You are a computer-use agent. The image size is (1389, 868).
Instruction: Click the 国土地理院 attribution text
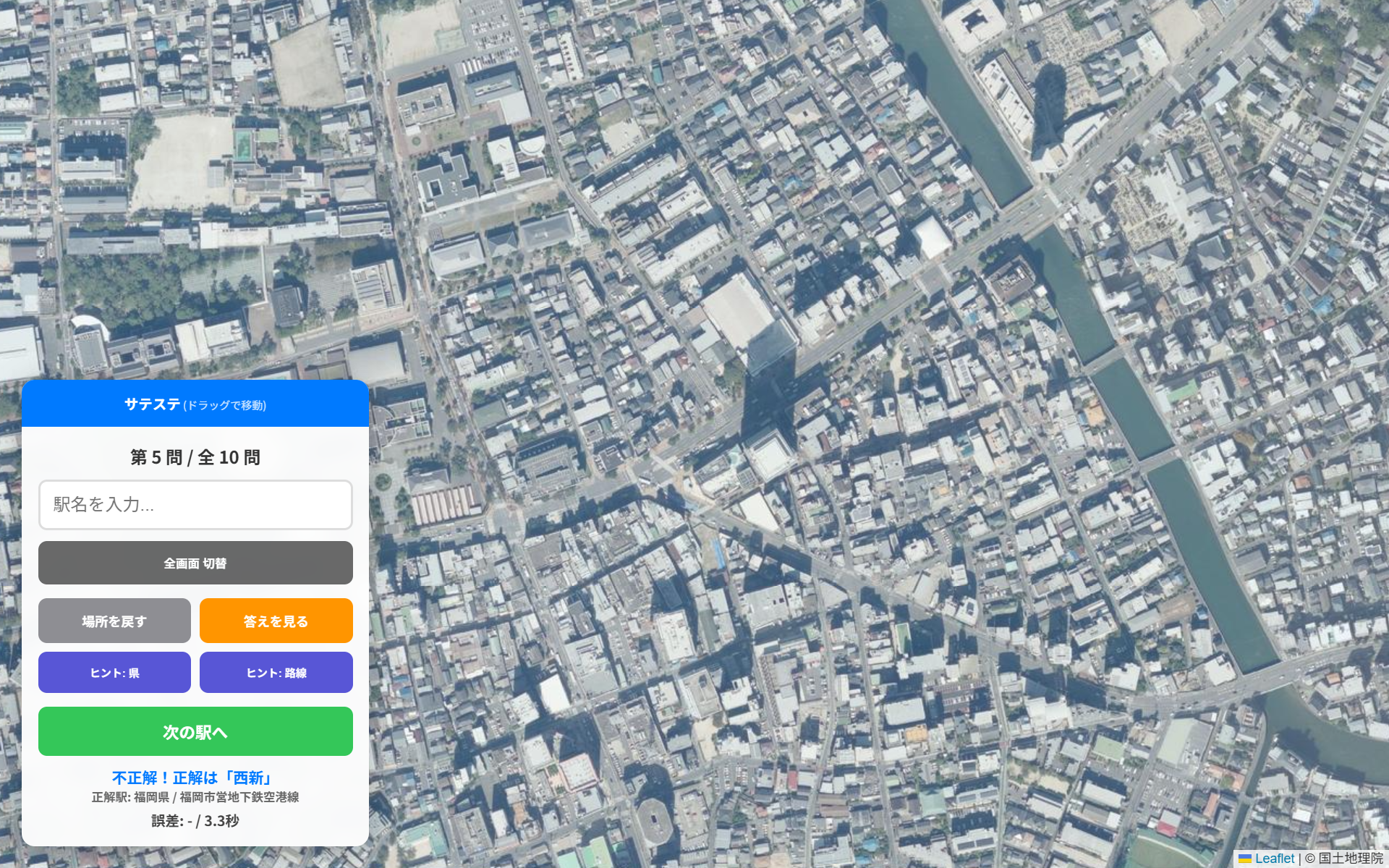(1351, 859)
